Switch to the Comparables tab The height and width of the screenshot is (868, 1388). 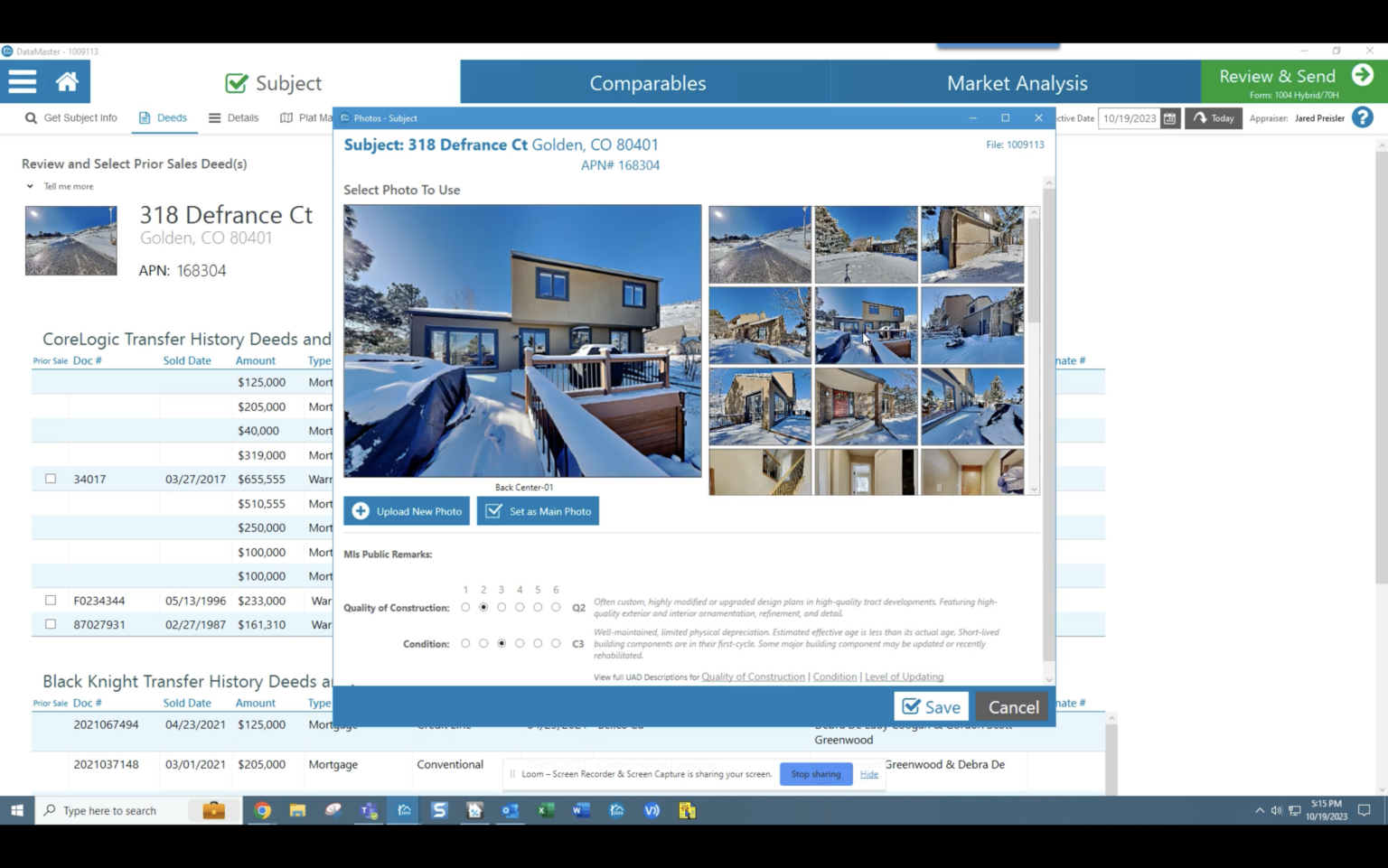coord(647,82)
